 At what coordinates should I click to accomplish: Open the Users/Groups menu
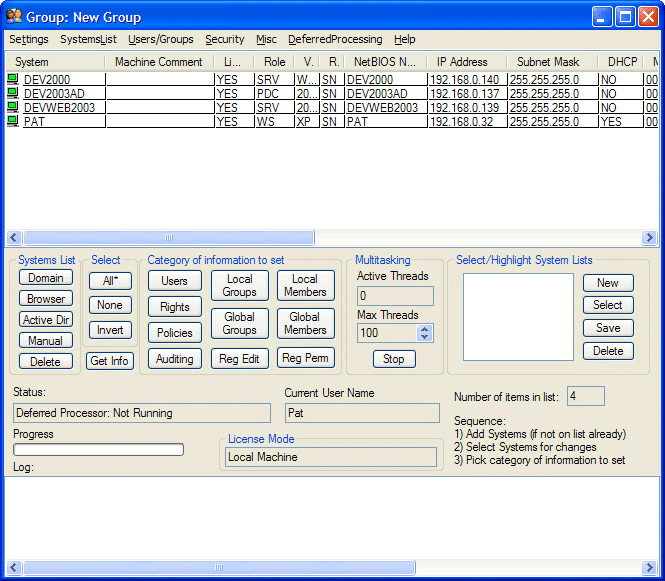161,39
